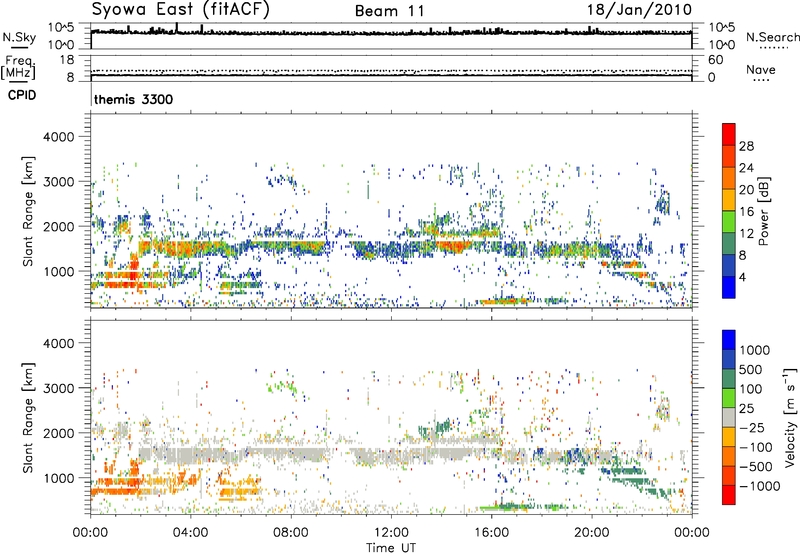Pick the bright blue power segment below 4 dB
Viewport: 800px width, 554px height.
coord(729,287)
